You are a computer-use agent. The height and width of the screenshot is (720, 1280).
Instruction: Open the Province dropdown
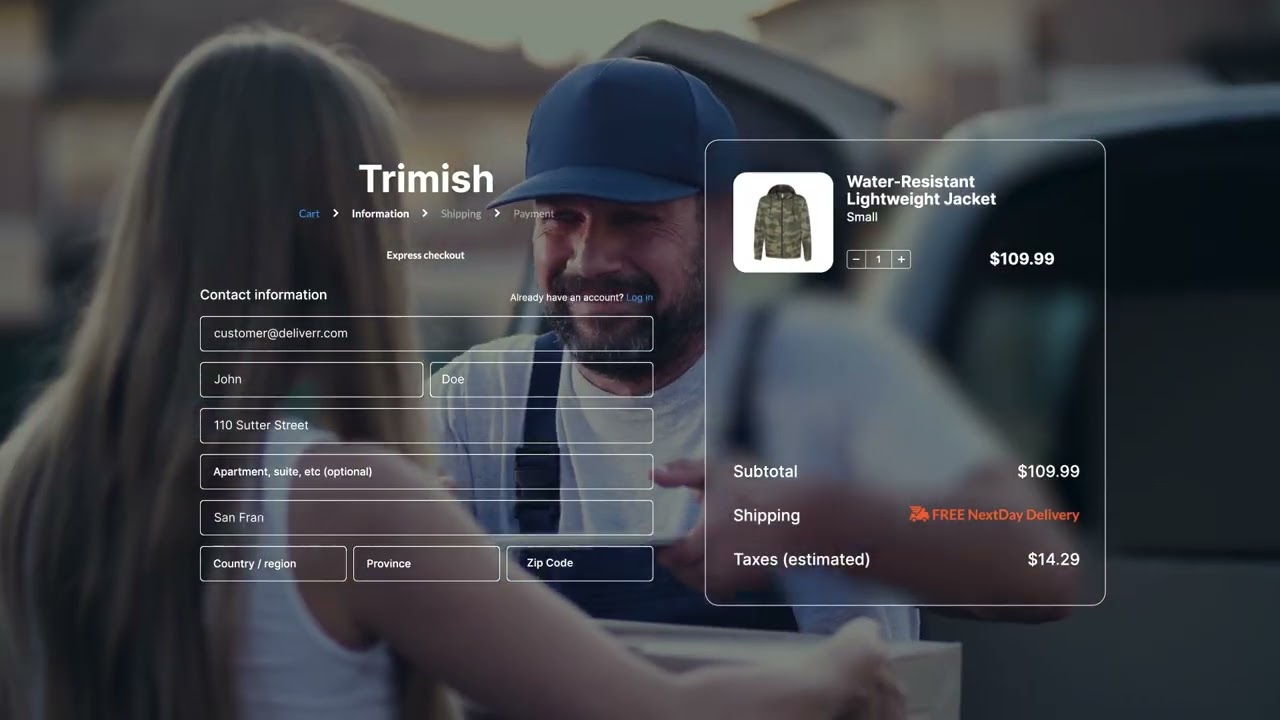tap(426, 563)
